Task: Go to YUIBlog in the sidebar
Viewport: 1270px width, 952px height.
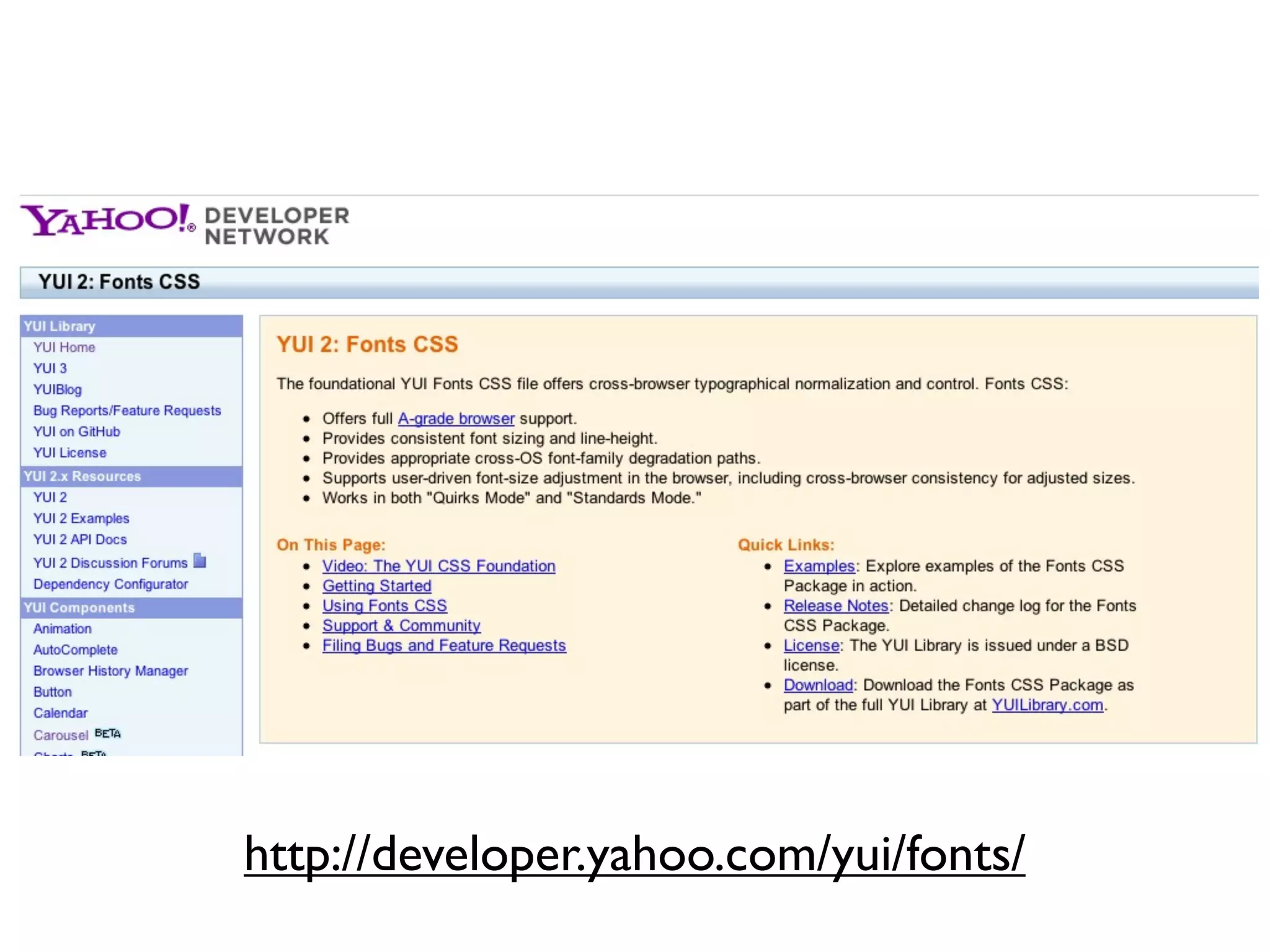Action: [58, 389]
